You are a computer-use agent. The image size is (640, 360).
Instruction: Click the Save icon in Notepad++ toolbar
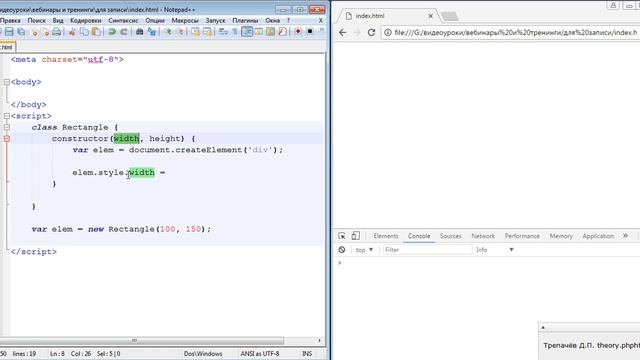9,32
